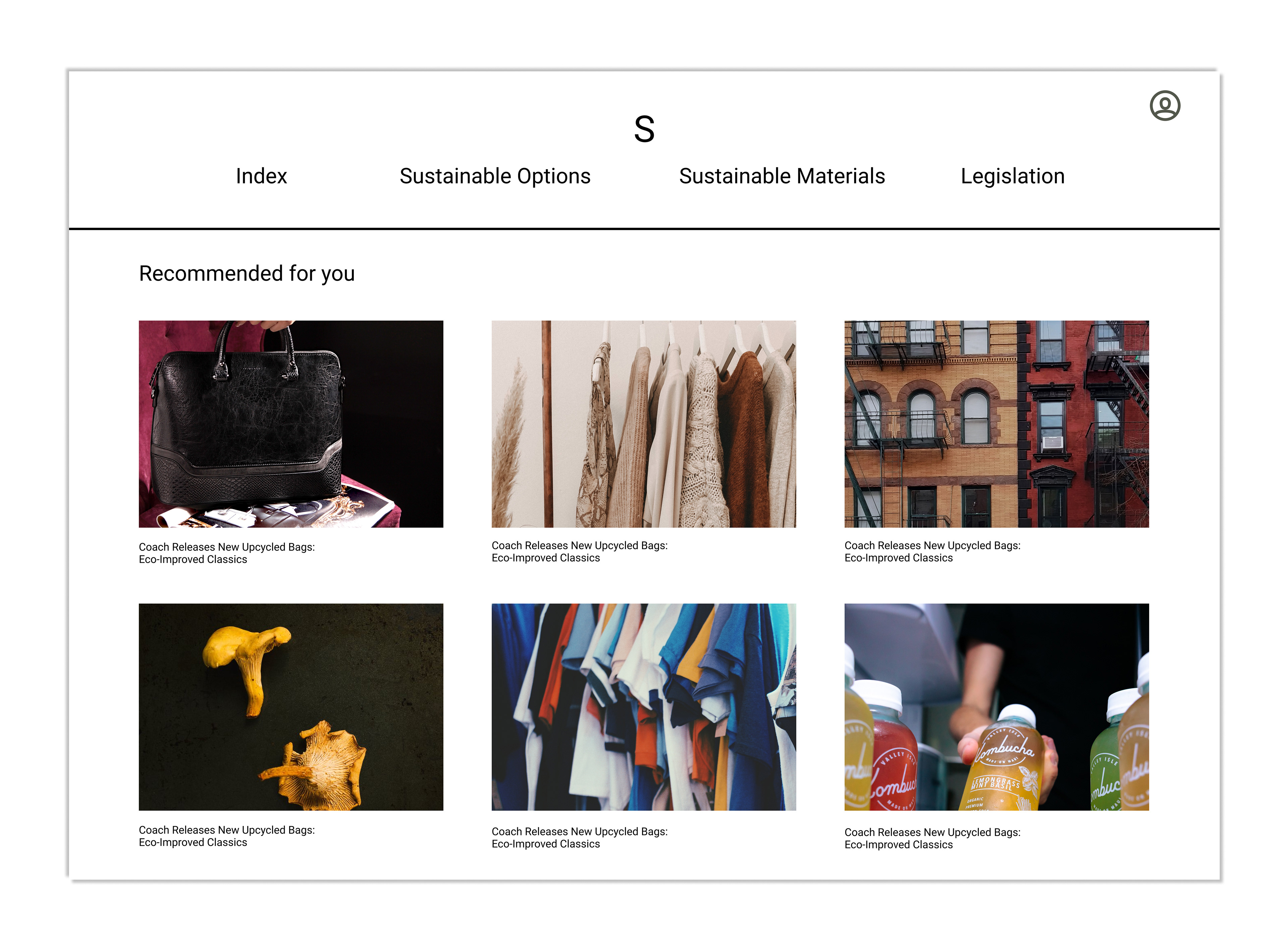Click article title under handbag image
This screenshot has width=1288, height=951.
(x=227, y=553)
